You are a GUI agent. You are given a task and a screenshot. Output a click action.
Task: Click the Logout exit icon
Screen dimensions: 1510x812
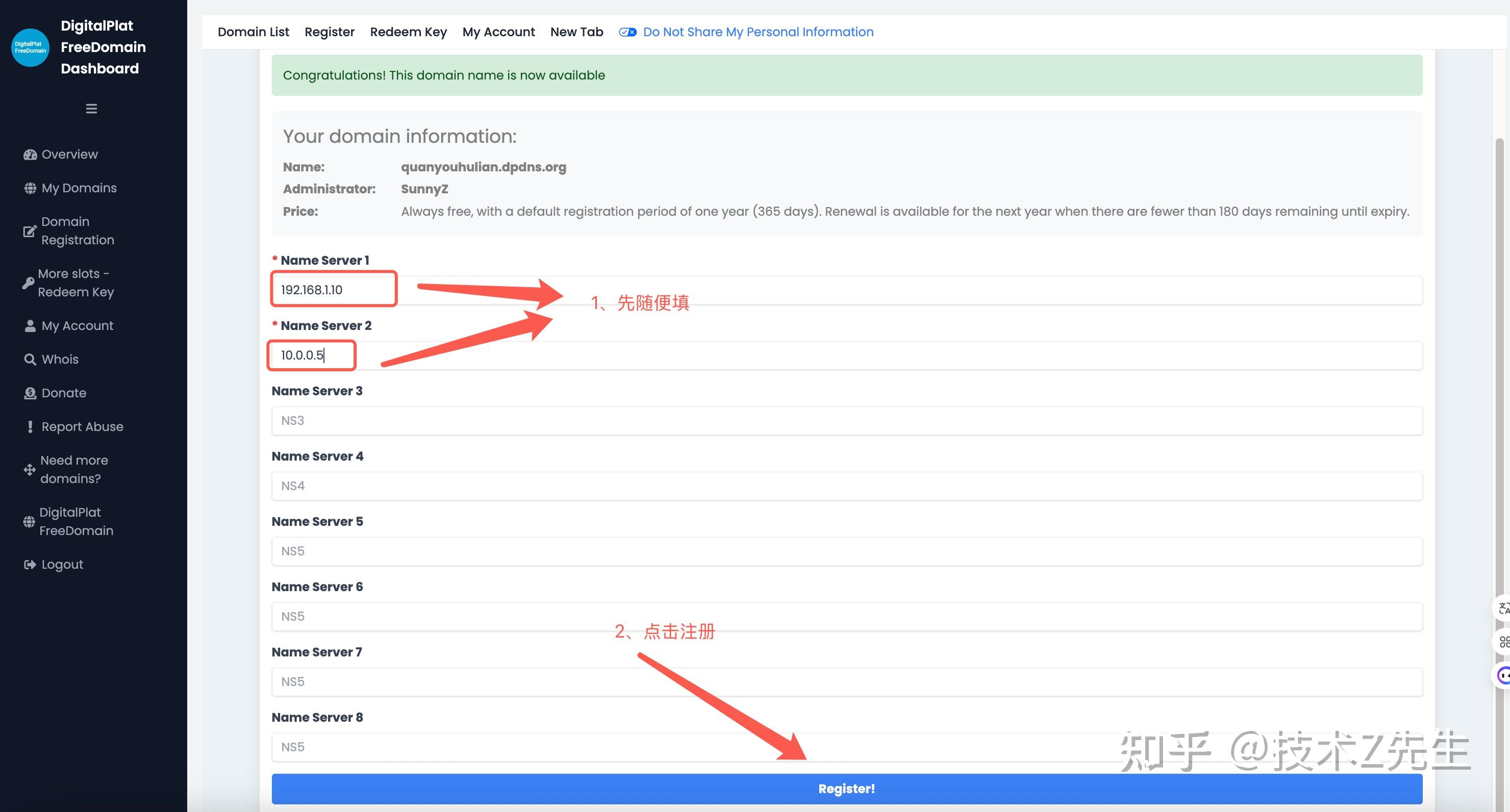(31, 564)
